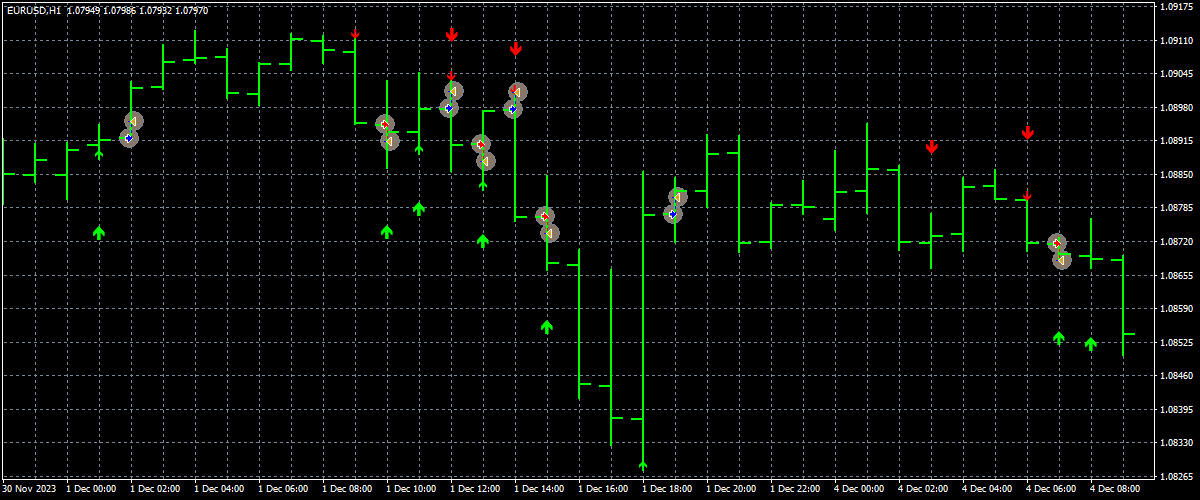Screen dimensions: 1200x500
Task: Click the 1.09175 price label
Action: pos(1176,7)
